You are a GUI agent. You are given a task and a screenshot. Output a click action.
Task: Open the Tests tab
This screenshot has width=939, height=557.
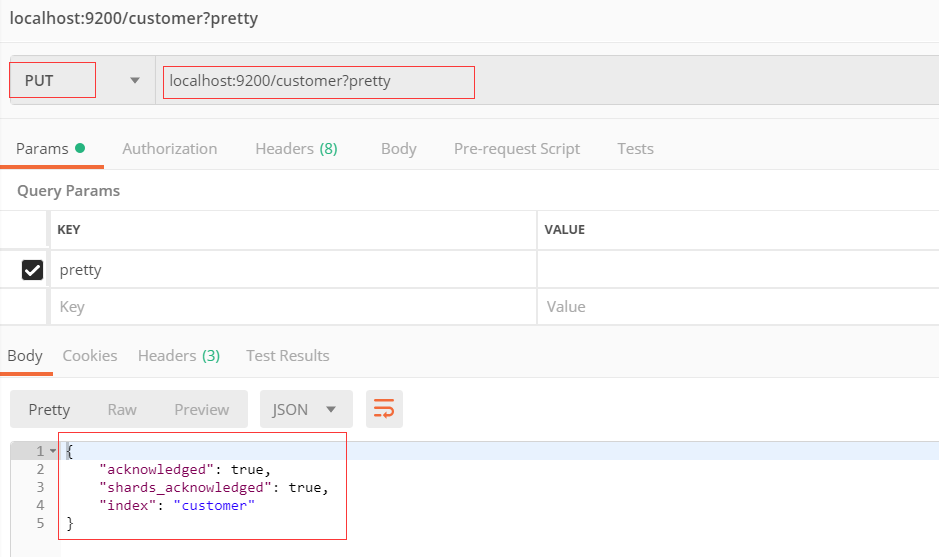click(x=635, y=149)
